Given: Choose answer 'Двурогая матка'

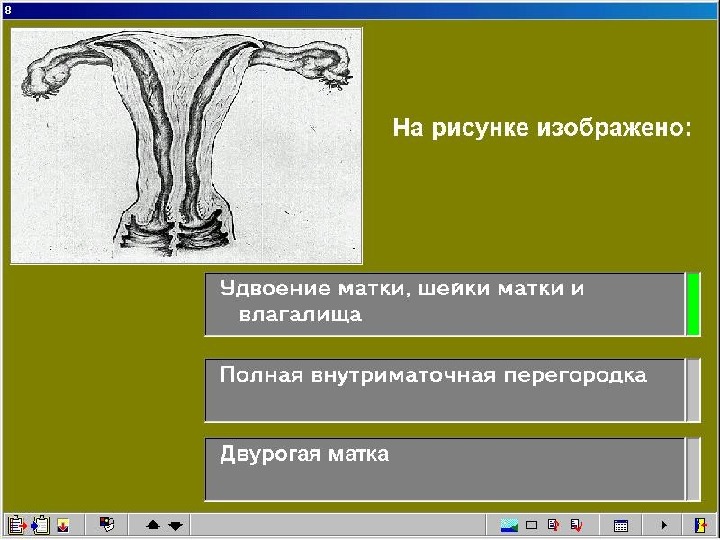Looking at the screenshot, I should [444, 469].
